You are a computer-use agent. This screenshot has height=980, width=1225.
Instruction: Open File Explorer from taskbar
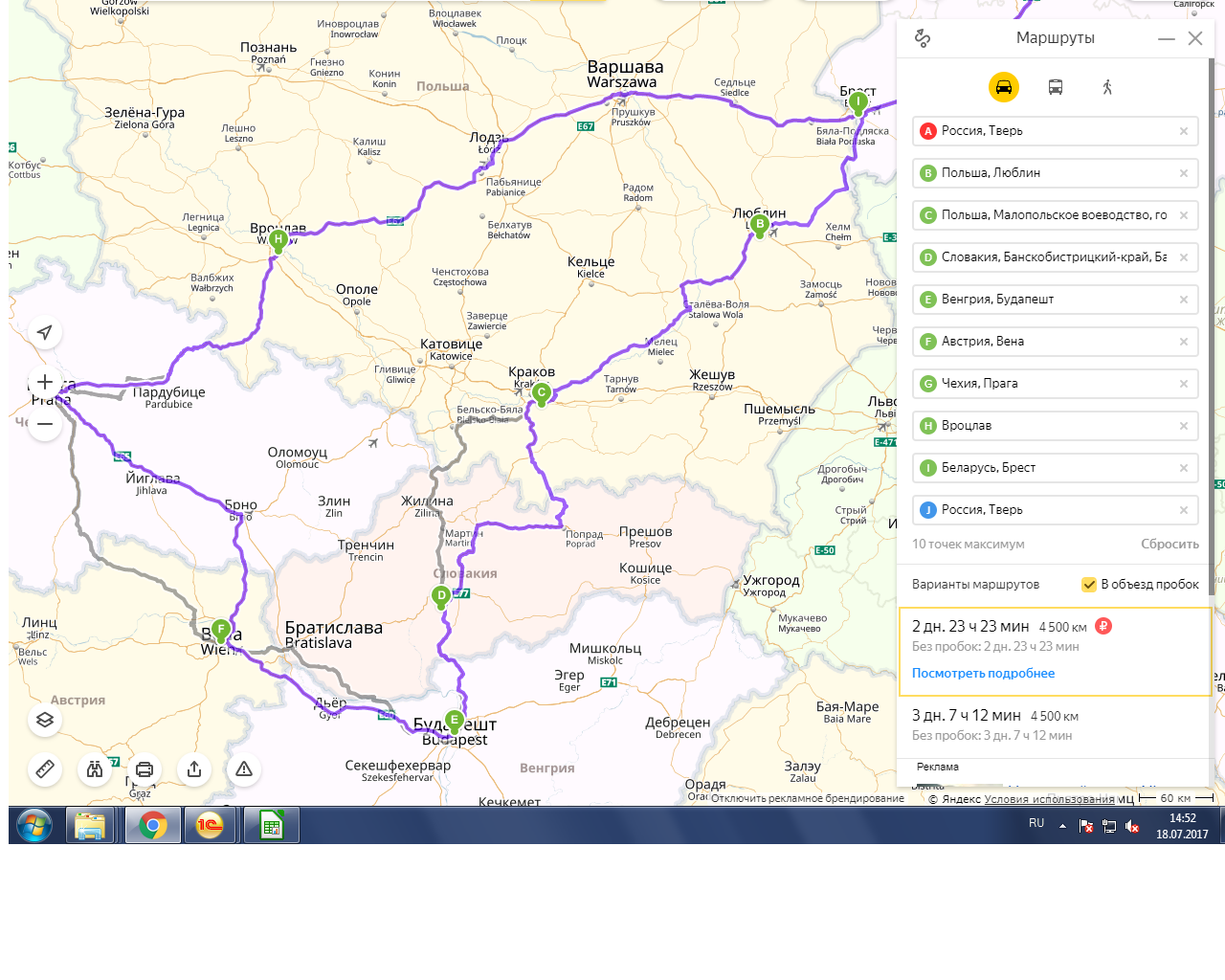pyautogui.click(x=90, y=825)
